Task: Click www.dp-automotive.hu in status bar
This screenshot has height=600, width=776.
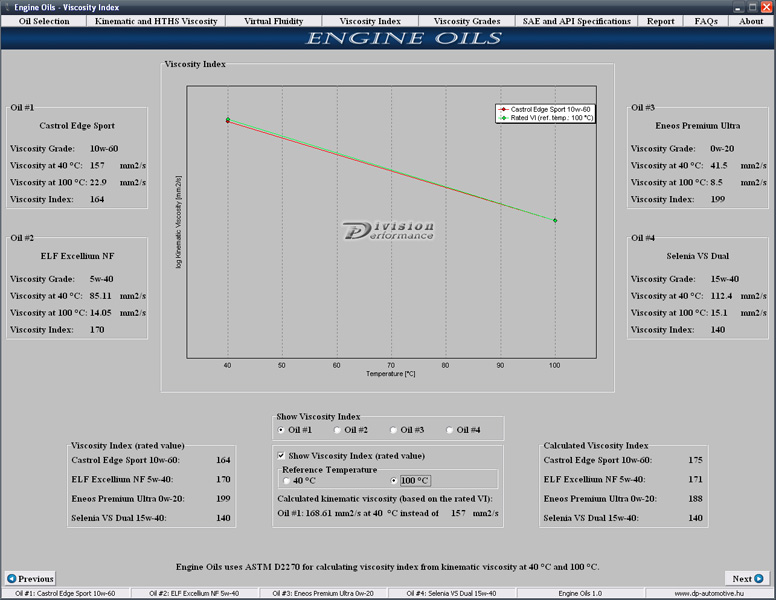Action: coord(709,593)
